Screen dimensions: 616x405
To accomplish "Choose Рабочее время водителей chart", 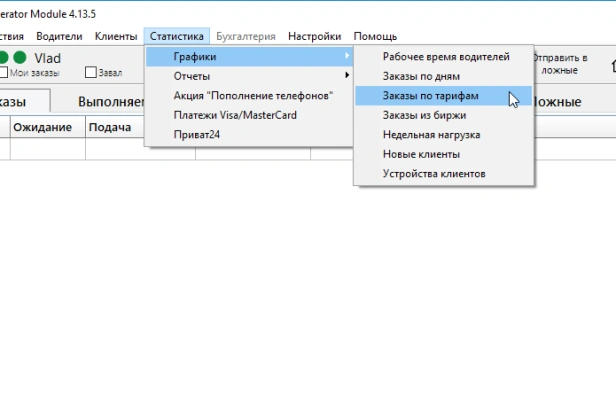I will pyautogui.click(x=445, y=57).
